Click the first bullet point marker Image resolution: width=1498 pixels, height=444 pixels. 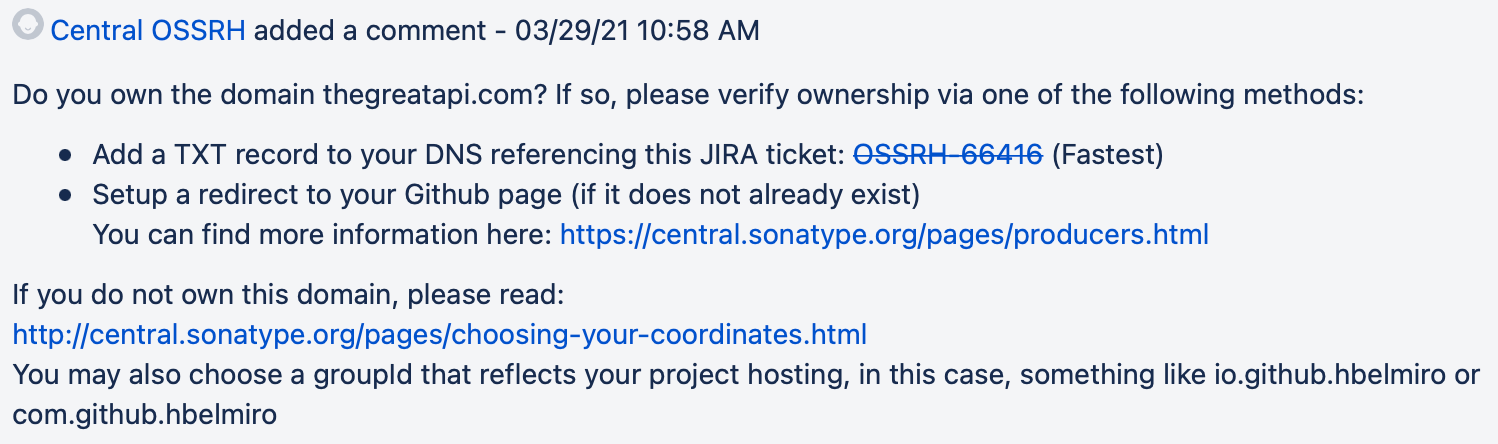(66, 156)
